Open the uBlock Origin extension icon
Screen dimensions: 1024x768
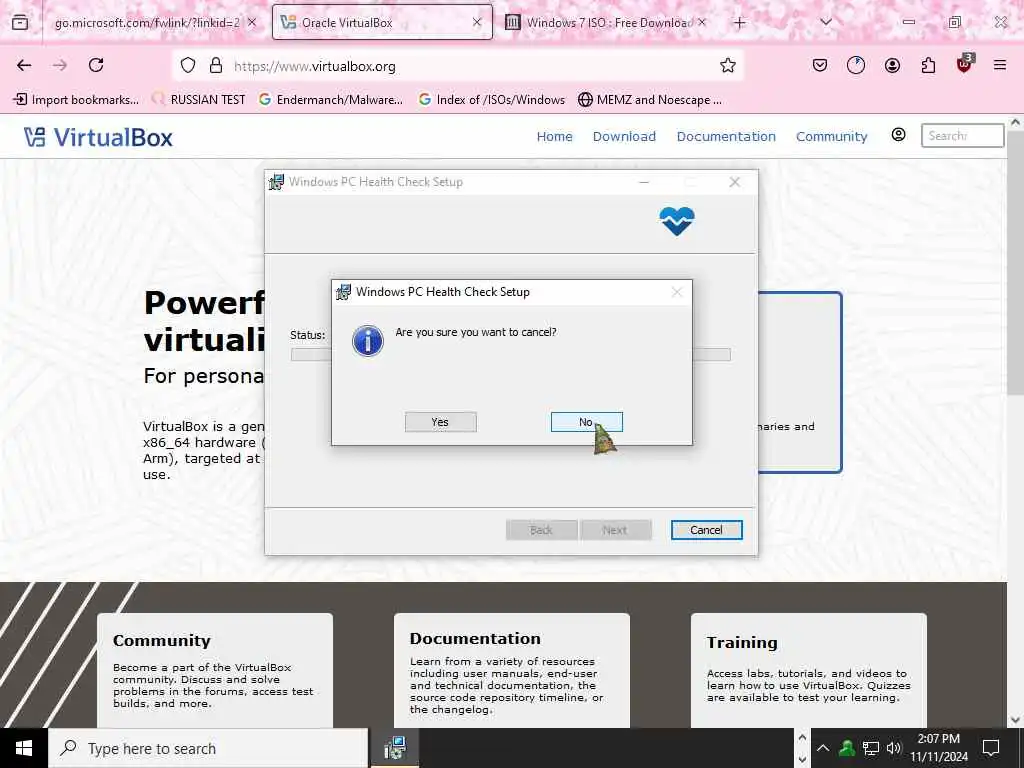click(x=965, y=64)
